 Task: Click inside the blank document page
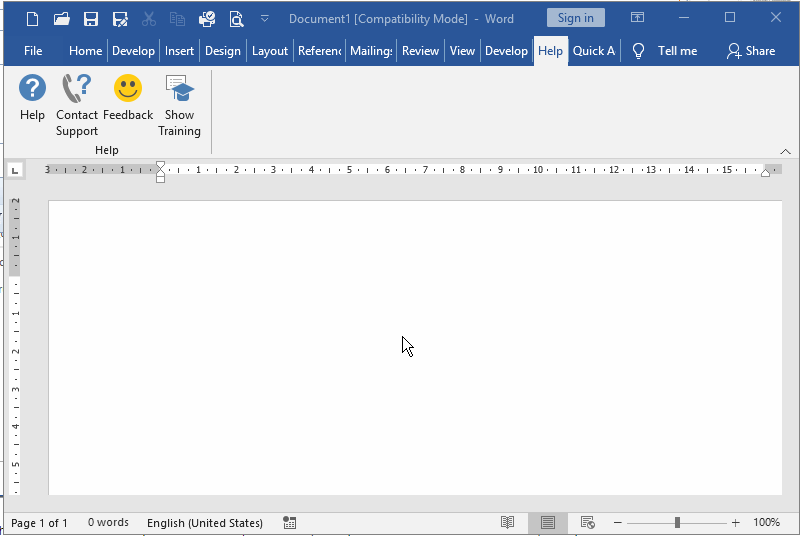tap(415, 347)
